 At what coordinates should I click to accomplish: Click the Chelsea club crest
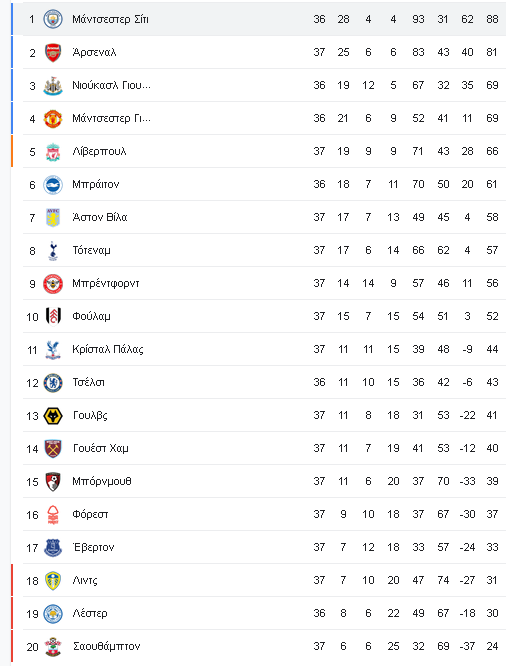tap(53, 383)
